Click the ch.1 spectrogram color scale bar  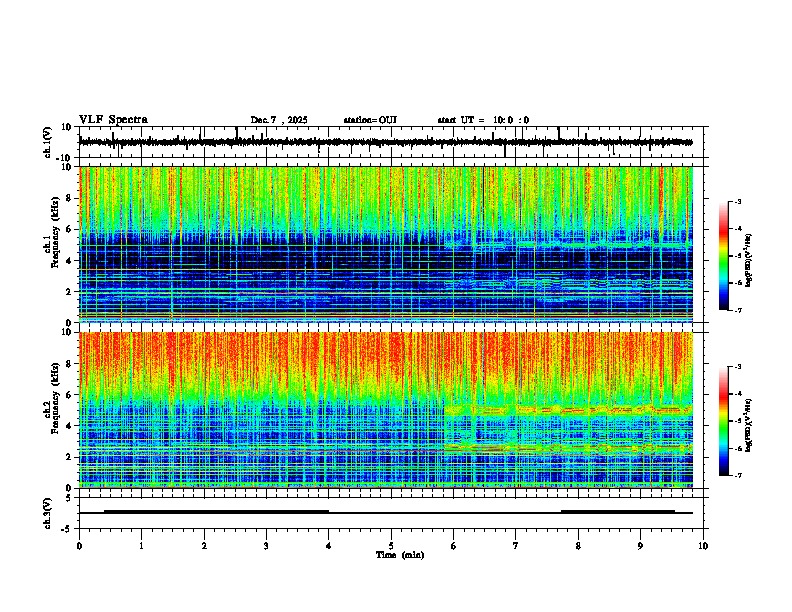tap(723, 256)
